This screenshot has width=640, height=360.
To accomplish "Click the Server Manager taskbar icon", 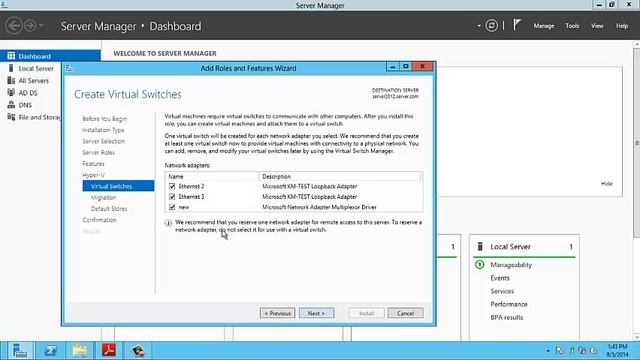I will click(19, 351).
